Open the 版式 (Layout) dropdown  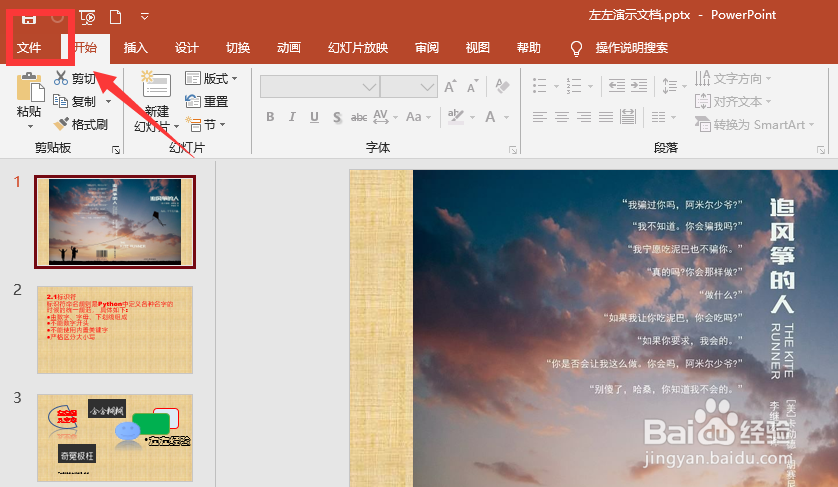tap(211, 79)
